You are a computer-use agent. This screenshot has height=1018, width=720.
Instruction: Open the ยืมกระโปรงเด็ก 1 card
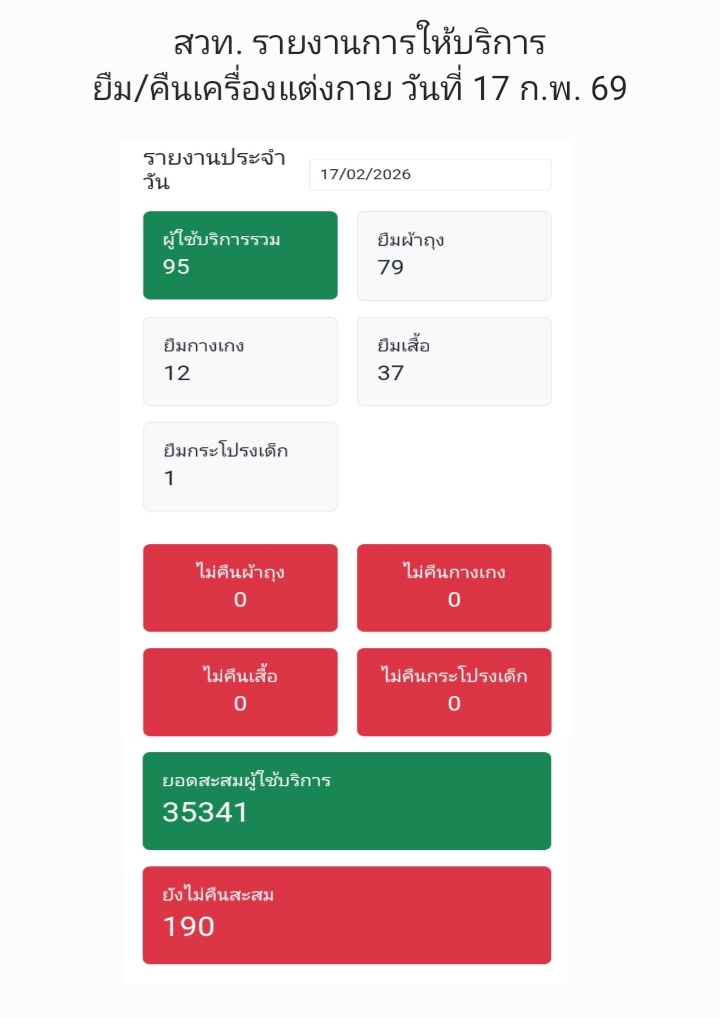pos(240,467)
